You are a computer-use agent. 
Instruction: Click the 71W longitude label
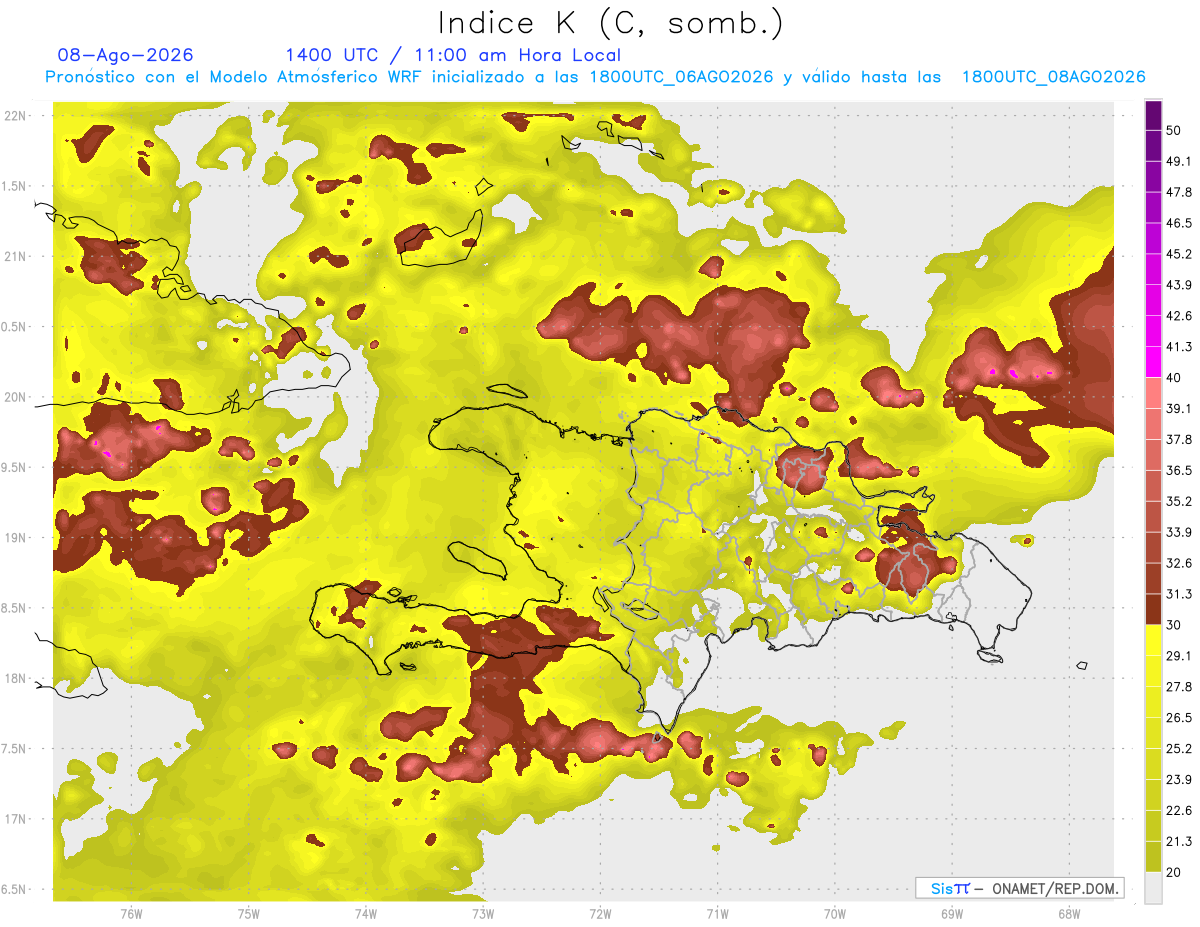(x=717, y=914)
